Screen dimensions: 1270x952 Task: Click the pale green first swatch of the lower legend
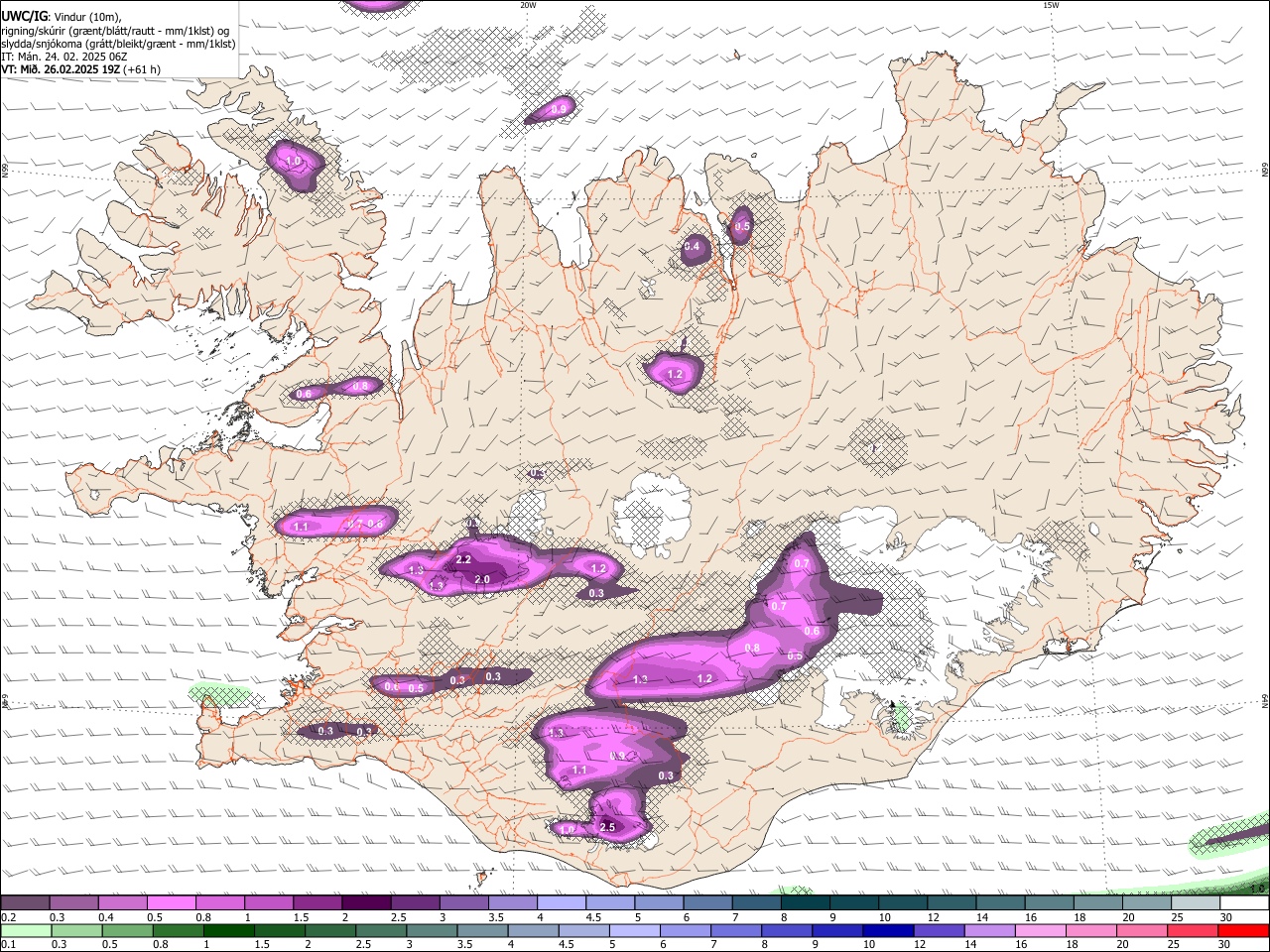[x=25, y=931]
